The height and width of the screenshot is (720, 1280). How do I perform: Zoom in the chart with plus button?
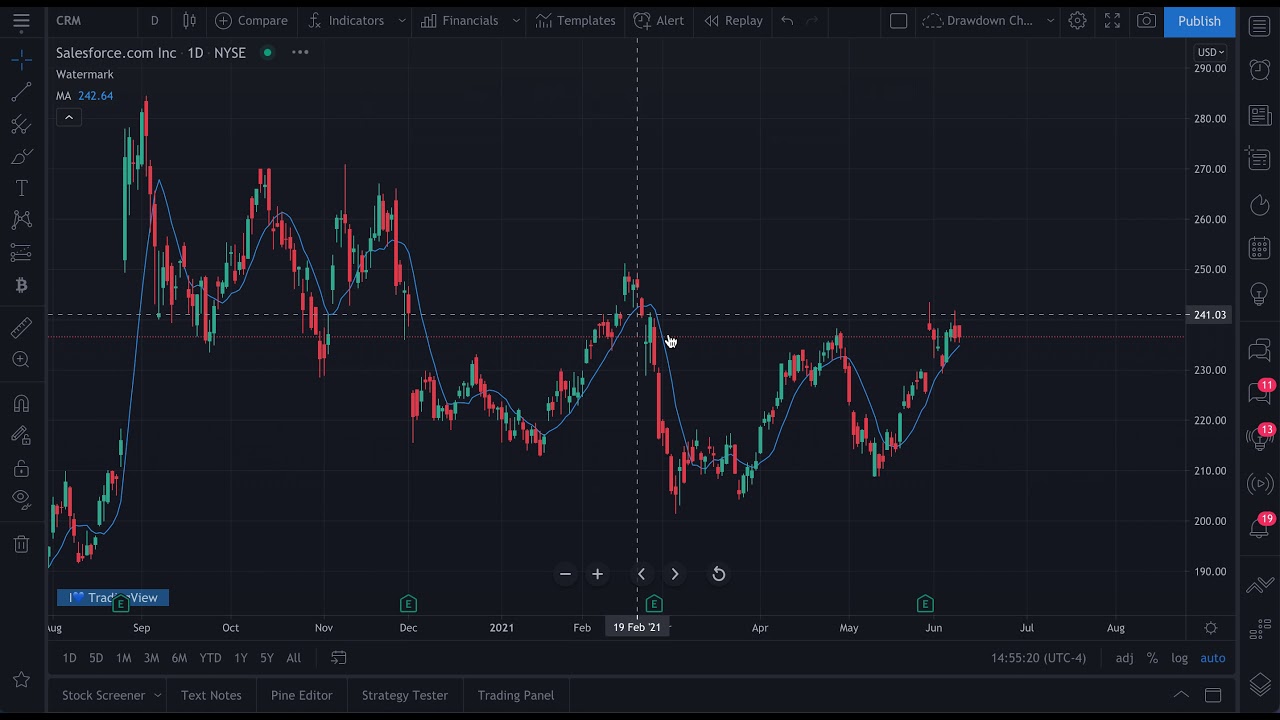tap(597, 574)
